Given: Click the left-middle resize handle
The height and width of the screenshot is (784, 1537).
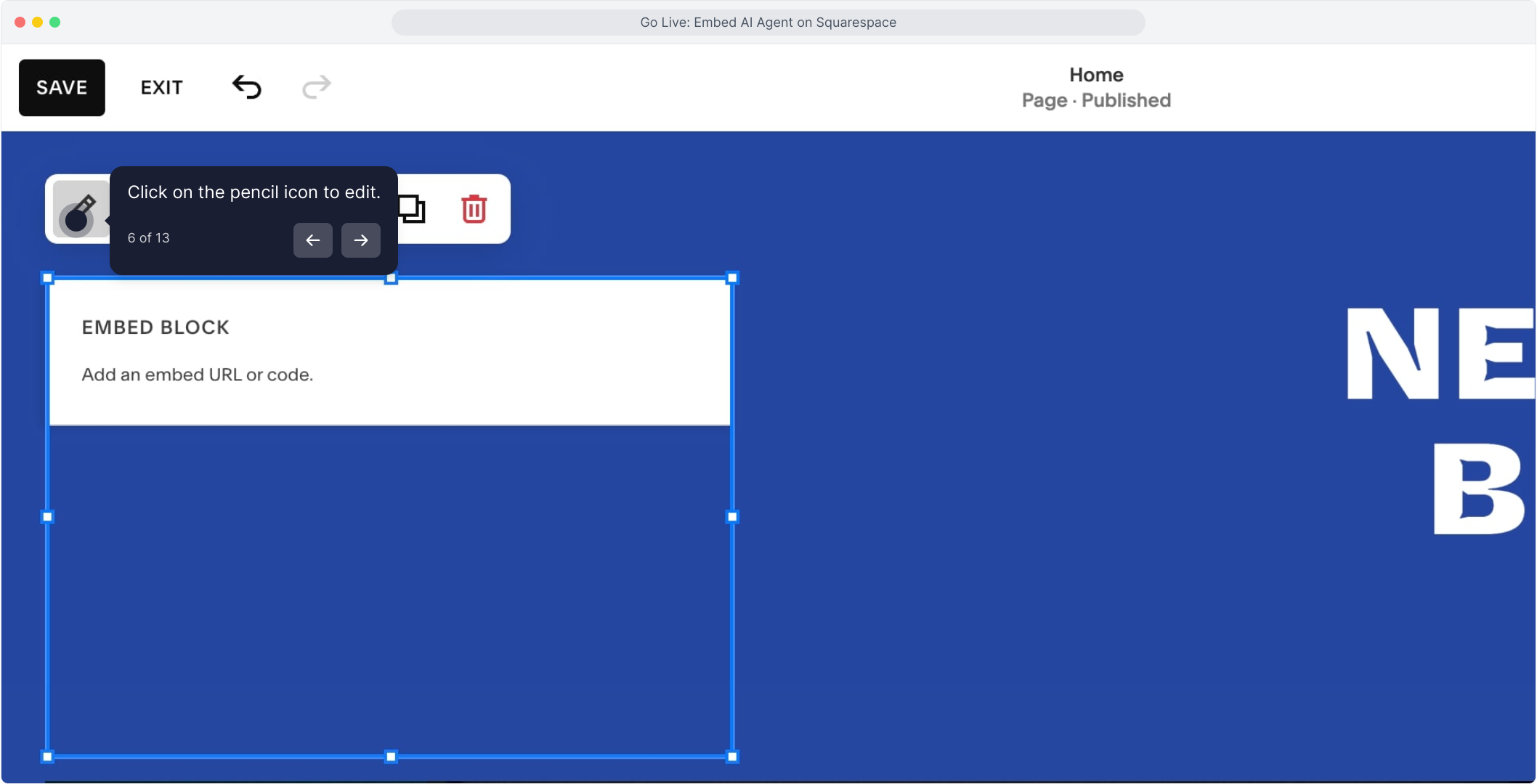Looking at the screenshot, I should 48,517.
